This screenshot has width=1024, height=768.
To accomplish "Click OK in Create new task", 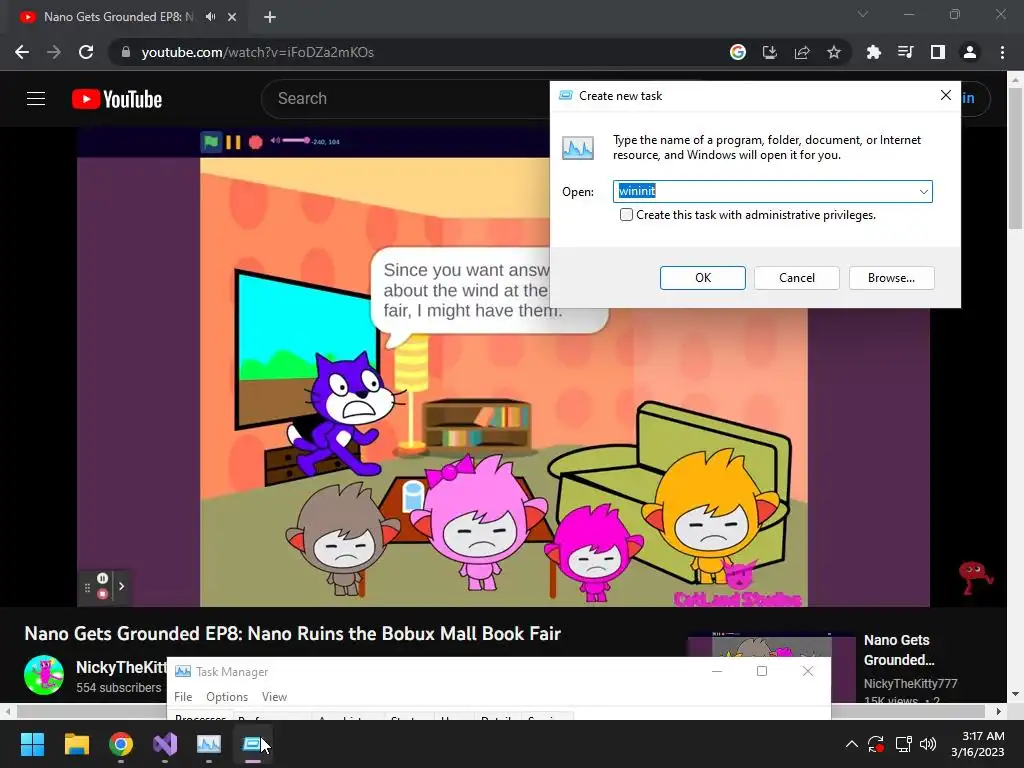I will coord(703,278).
